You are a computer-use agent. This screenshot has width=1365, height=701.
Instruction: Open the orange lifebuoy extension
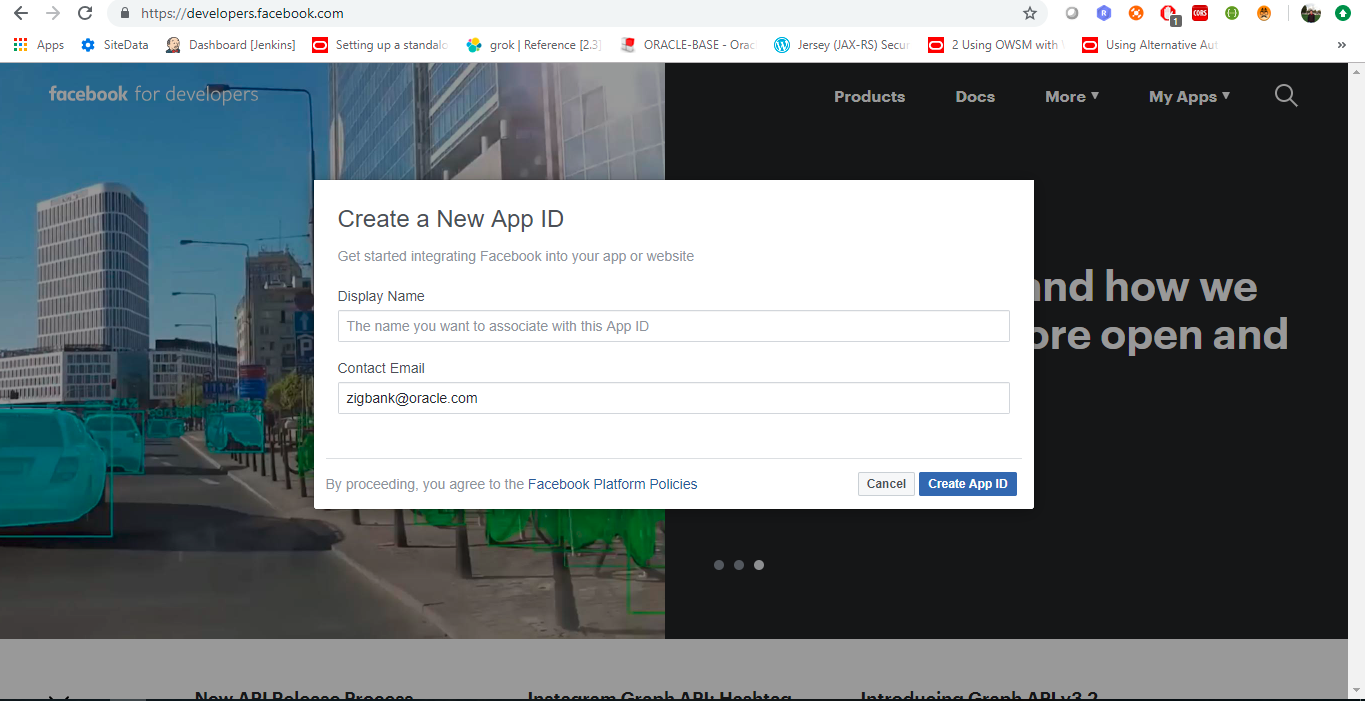[x=1136, y=13]
